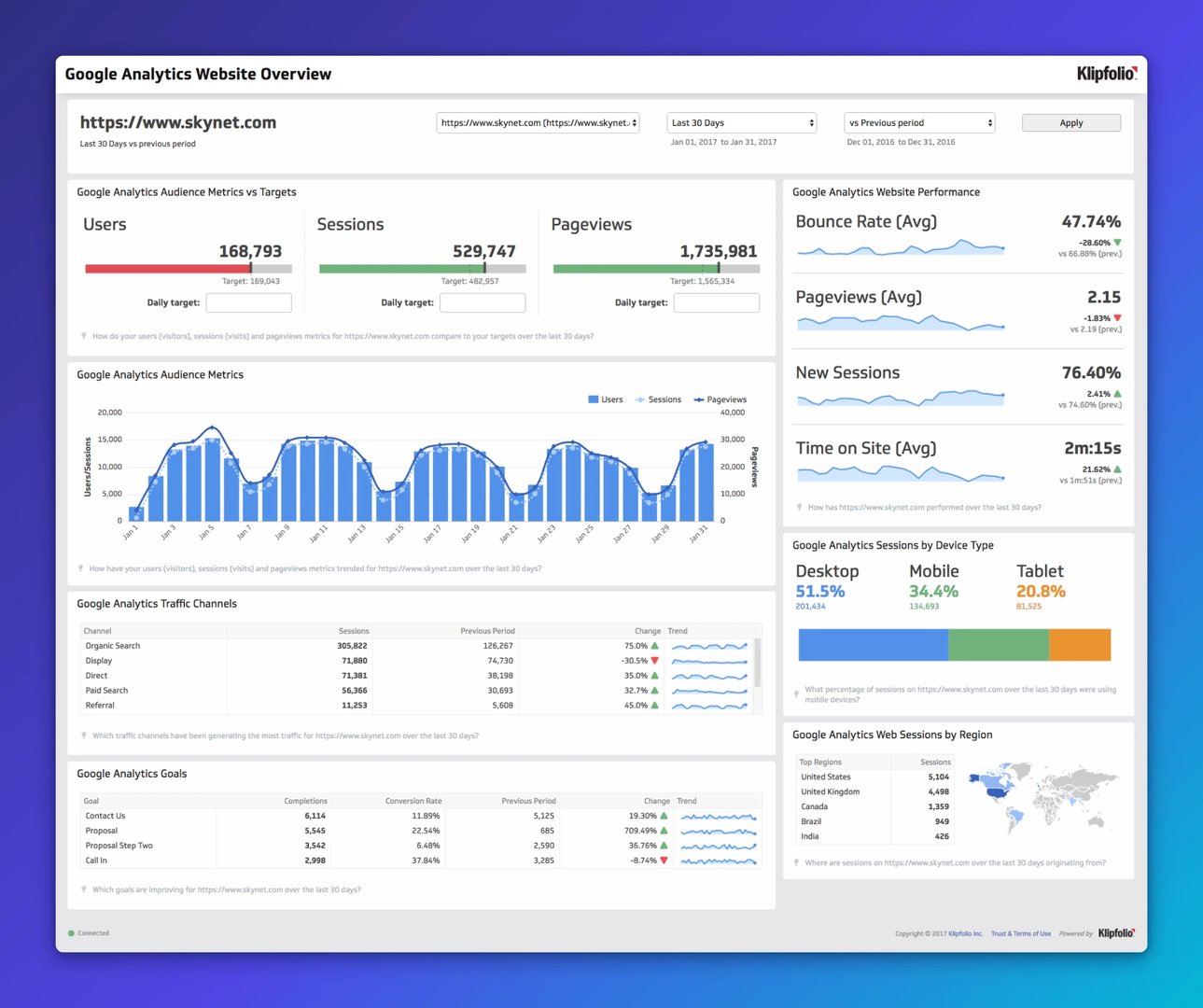Click the green Mobile segment of device bar
1203x1008 pixels.
[x=999, y=645]
